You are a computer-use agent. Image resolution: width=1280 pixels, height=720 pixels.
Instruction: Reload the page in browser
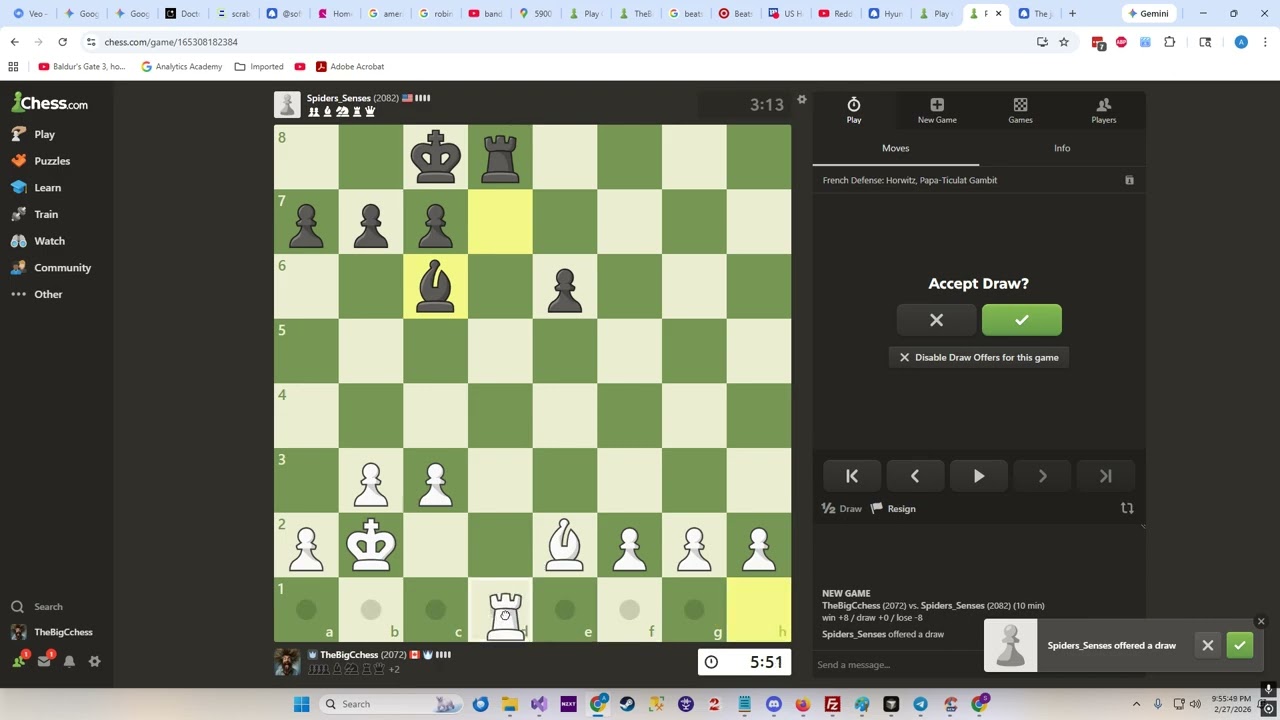coord(62,42)
